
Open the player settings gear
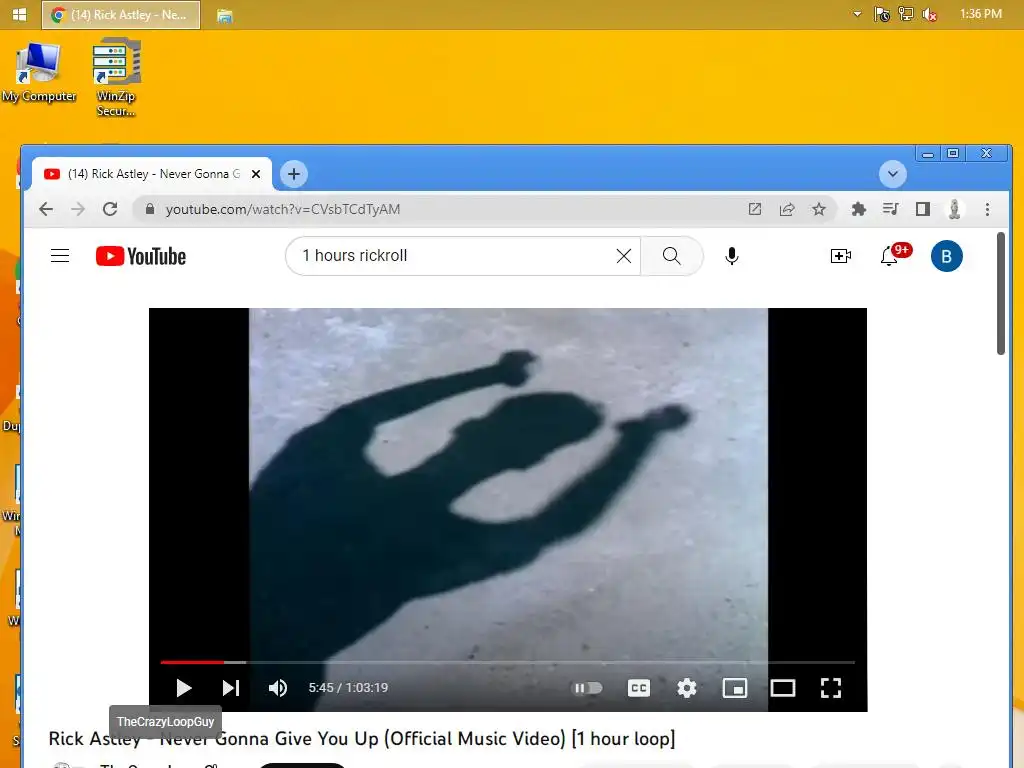pos(686,688)
